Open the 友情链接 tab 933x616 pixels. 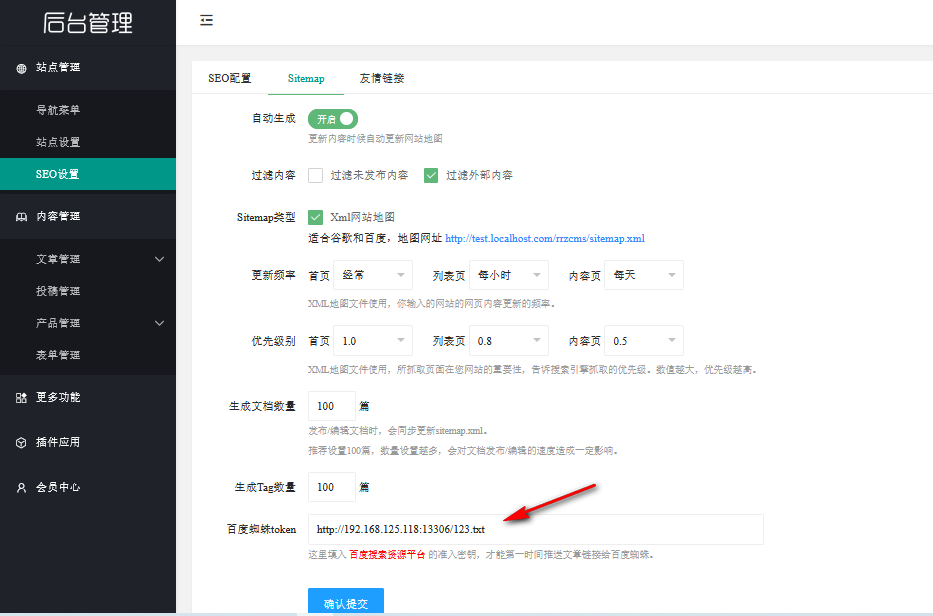(381, 78)
